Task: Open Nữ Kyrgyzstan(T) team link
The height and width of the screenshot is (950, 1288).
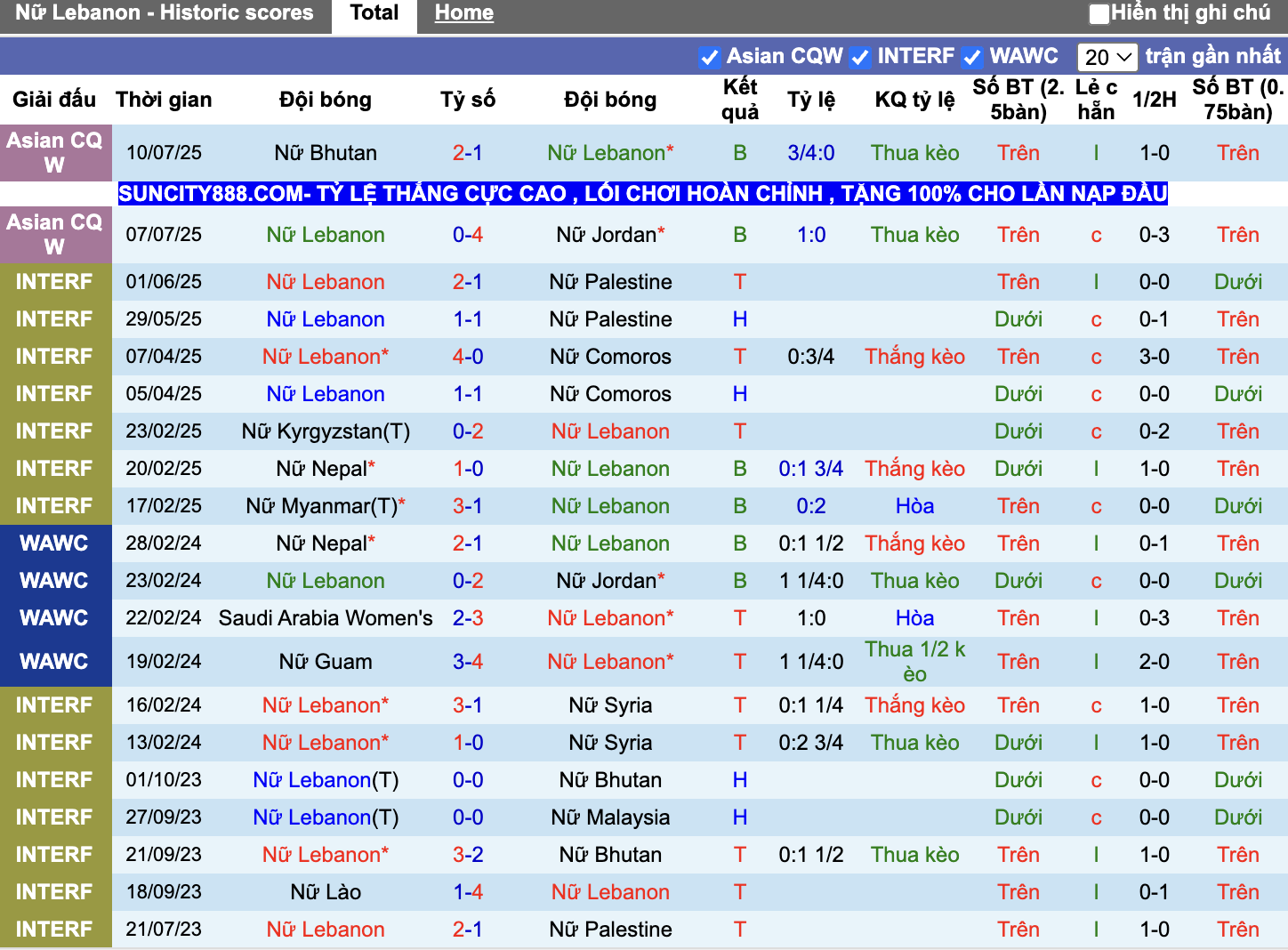Action: coord(326,431)
